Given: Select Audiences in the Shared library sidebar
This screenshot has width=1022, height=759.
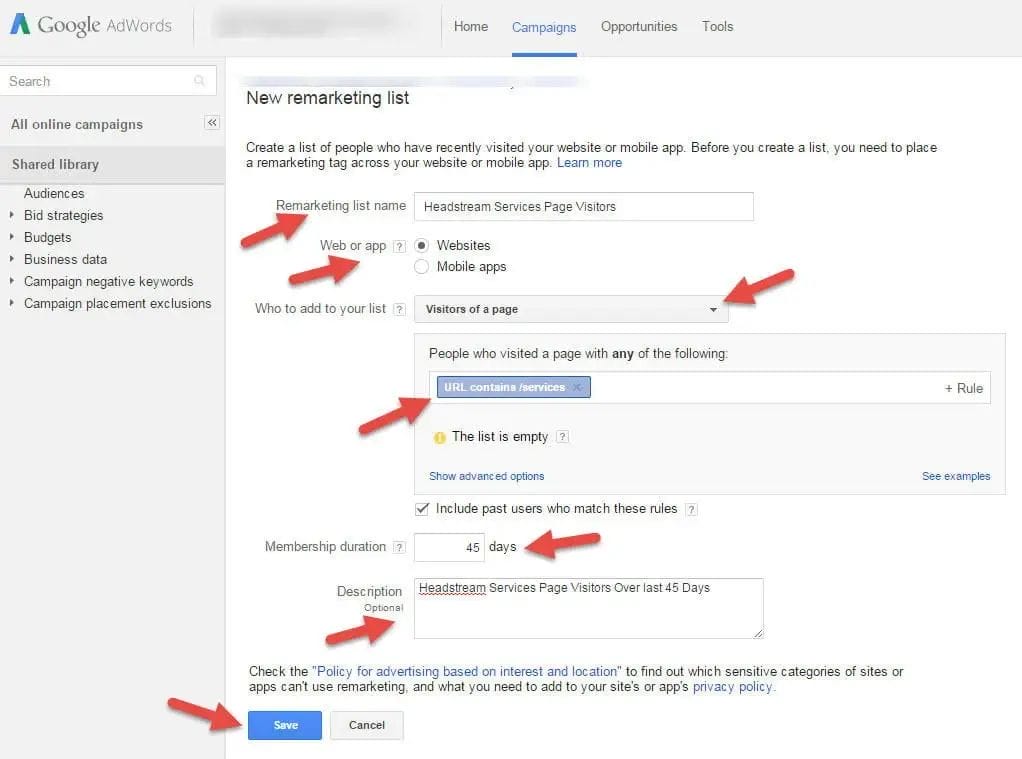Looking at the screenshot, I should [x=54, y=193].
